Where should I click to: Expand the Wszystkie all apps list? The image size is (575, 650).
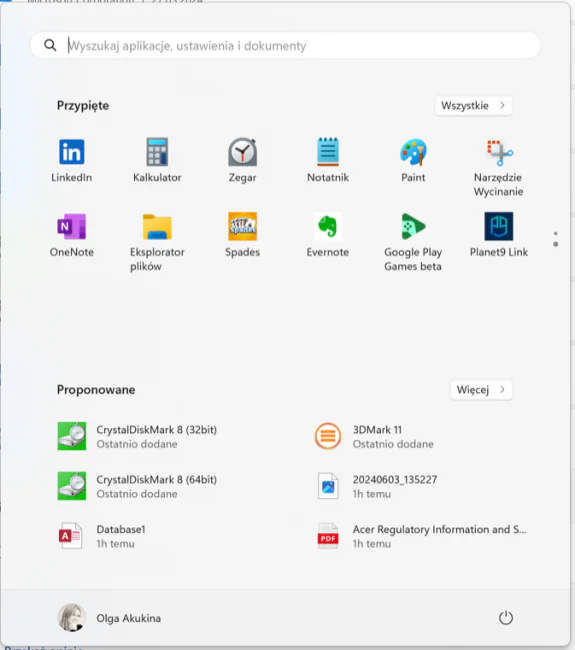point(473,106)
